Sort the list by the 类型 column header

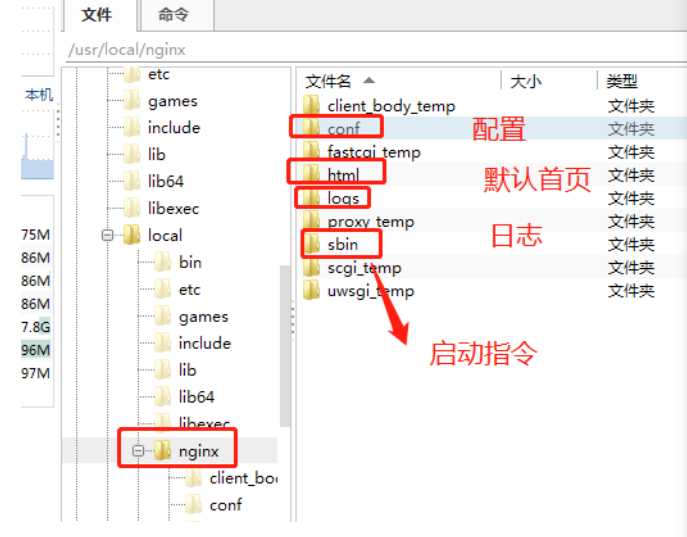pos(621,81)
